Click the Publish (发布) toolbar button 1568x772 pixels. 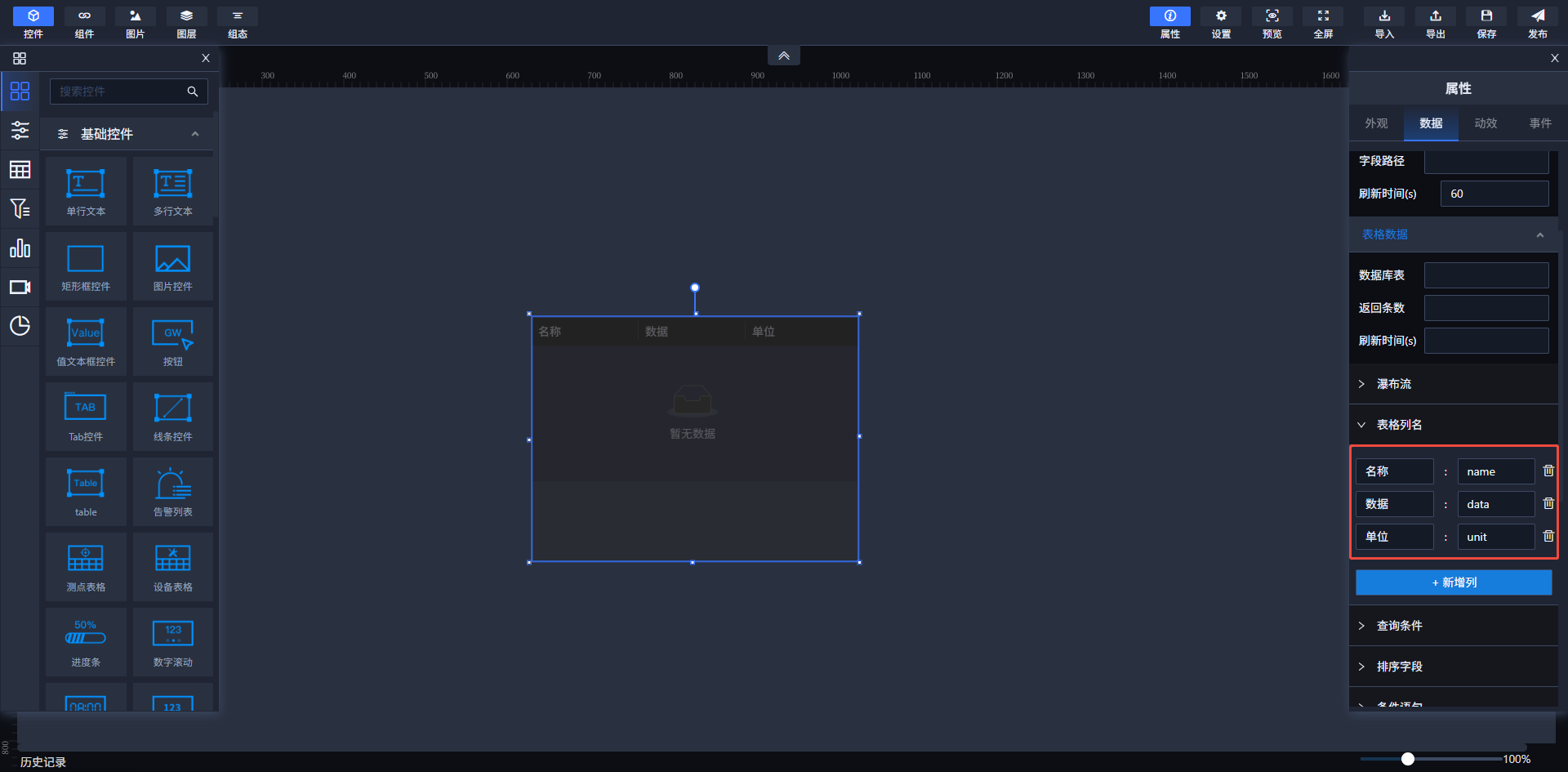coord(1537,23)
